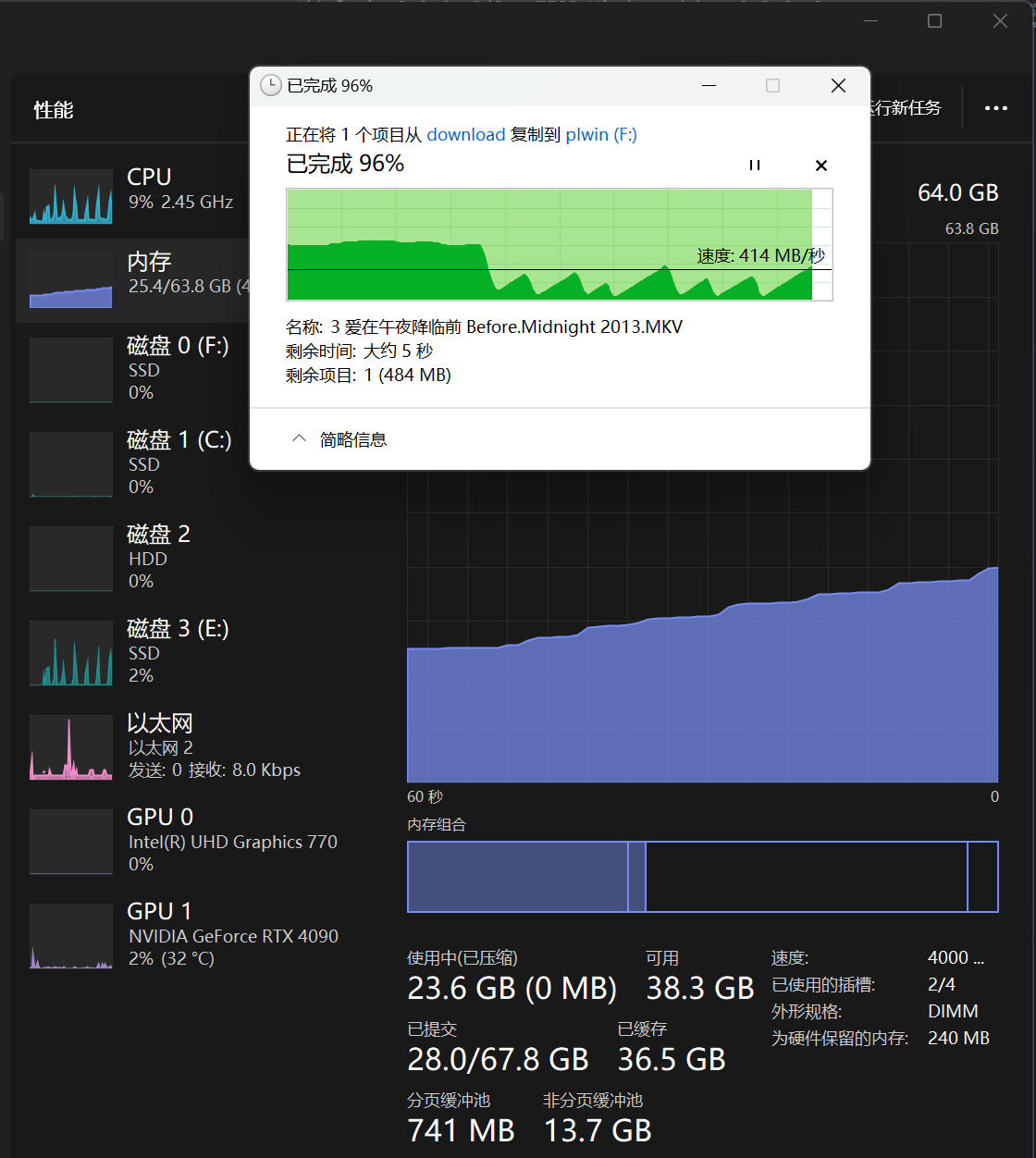
Task: Select GPU 0 Intel UHD Graphics 770
Action: point(231,840)
